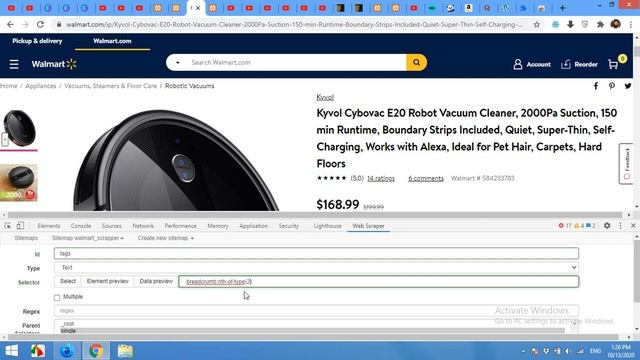Open Windows Start menu
Image resolution: width=640 pixels, height=360 pixels.
[x=11, y=351]
